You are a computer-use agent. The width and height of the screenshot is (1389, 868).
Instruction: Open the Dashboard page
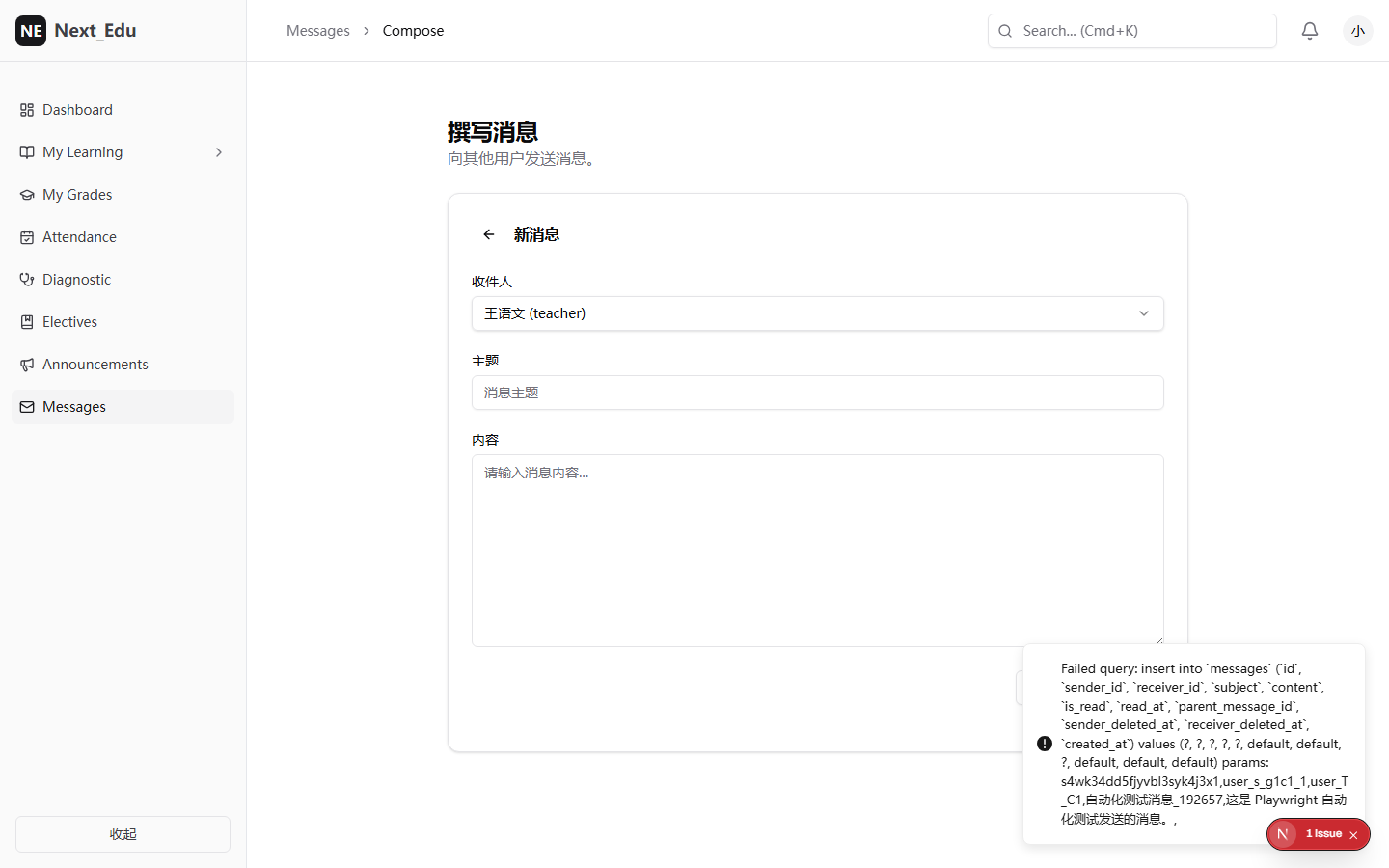point(123,110)
